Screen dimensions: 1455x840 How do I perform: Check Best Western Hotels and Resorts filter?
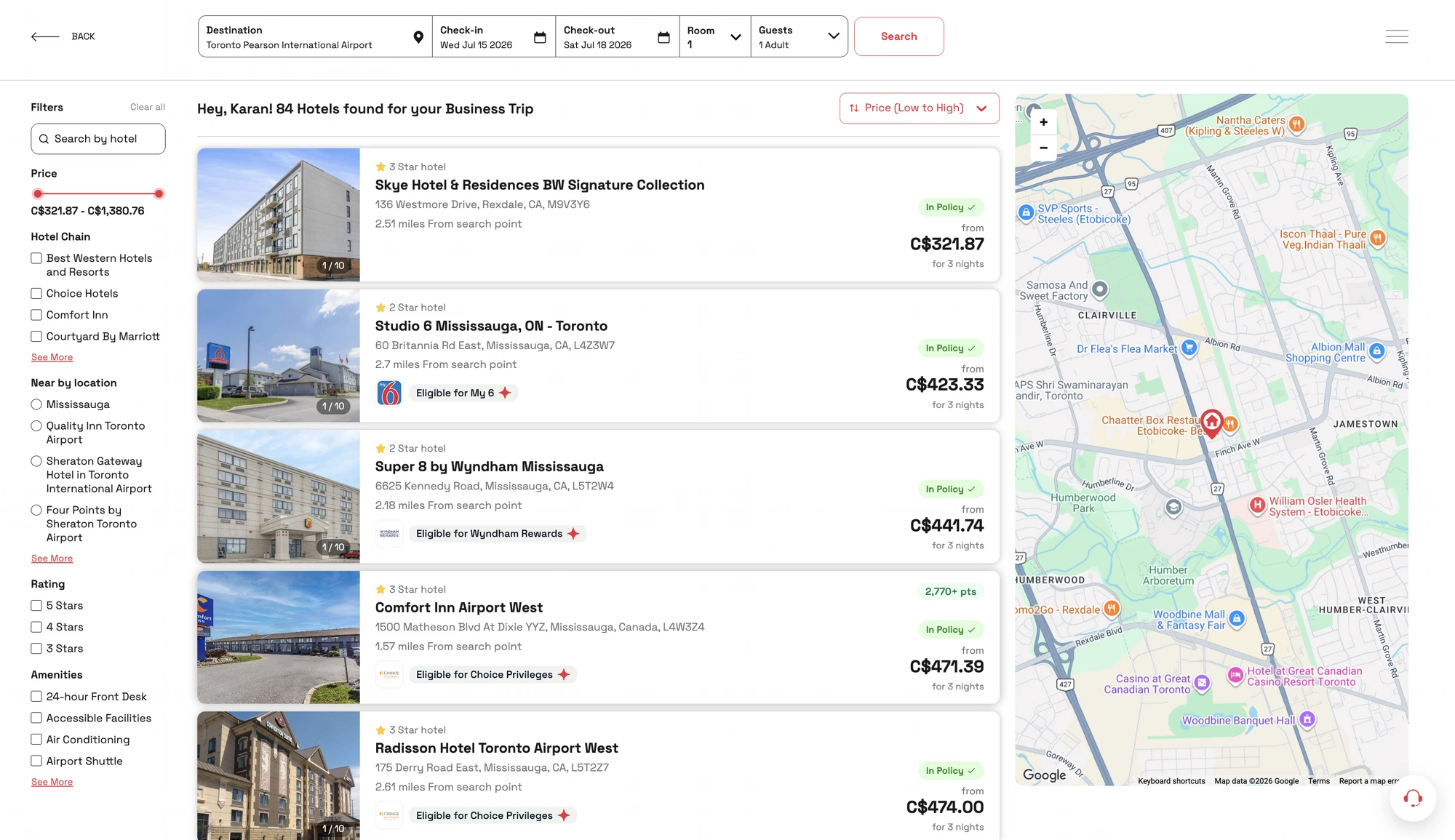36,258
